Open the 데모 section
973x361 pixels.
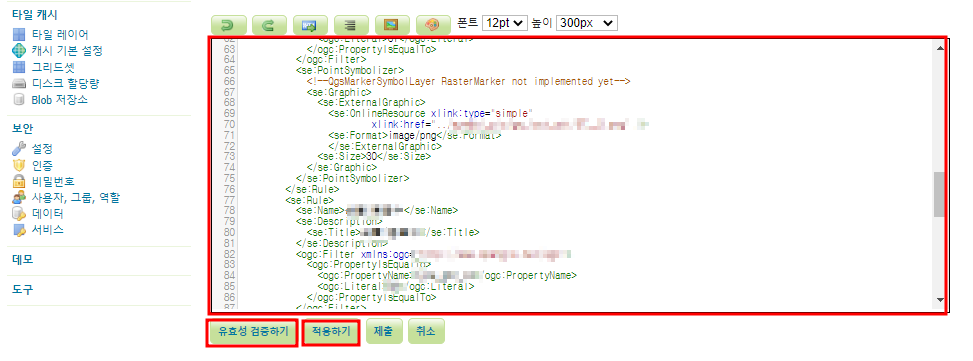coord(22,260)
